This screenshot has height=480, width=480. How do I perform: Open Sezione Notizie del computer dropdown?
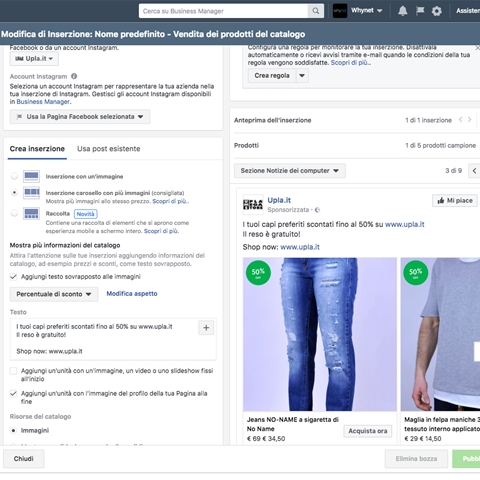pyautogui.click(x=290, y=171)
